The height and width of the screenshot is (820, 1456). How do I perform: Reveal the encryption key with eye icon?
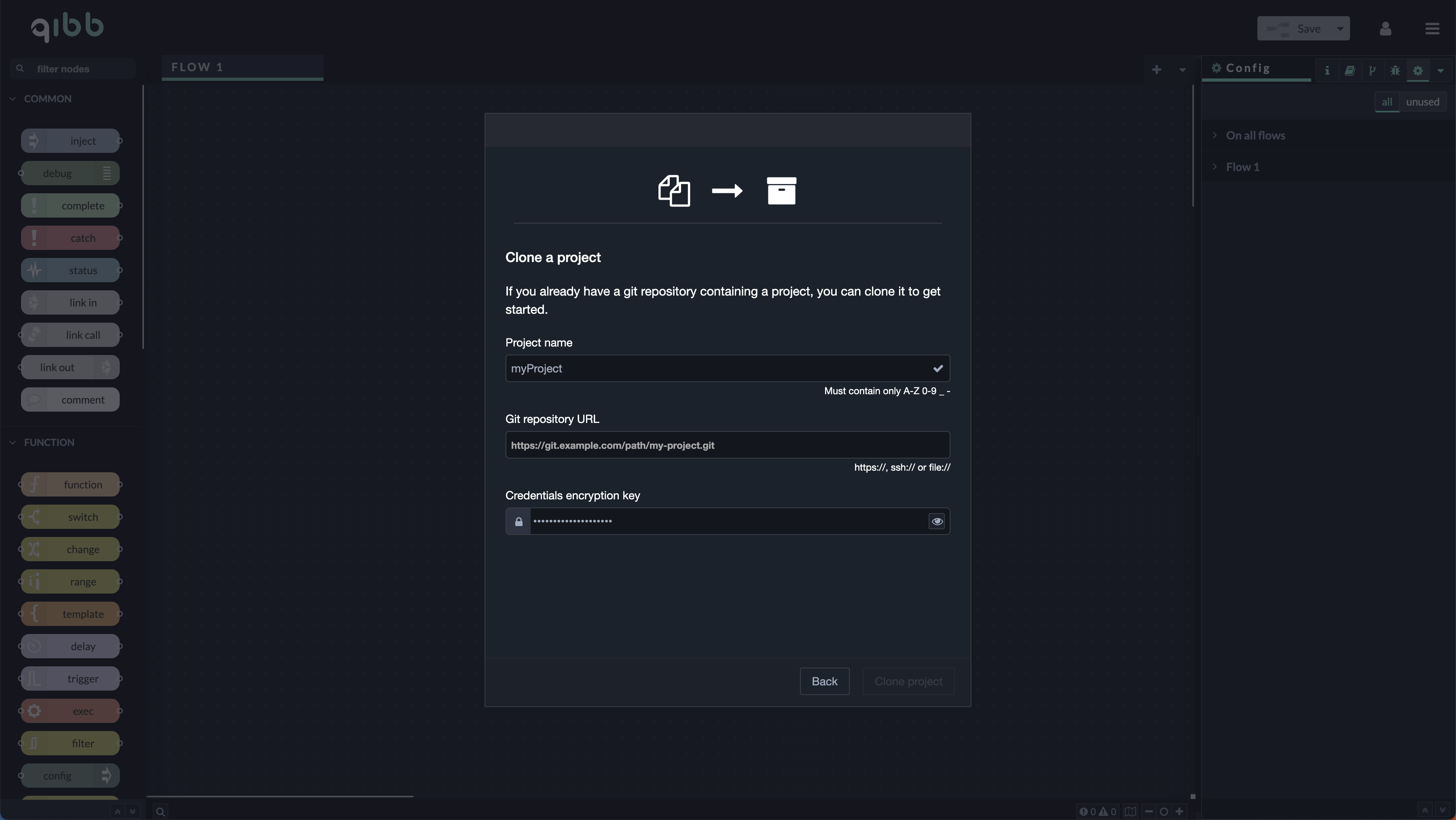tap(937, 522)
